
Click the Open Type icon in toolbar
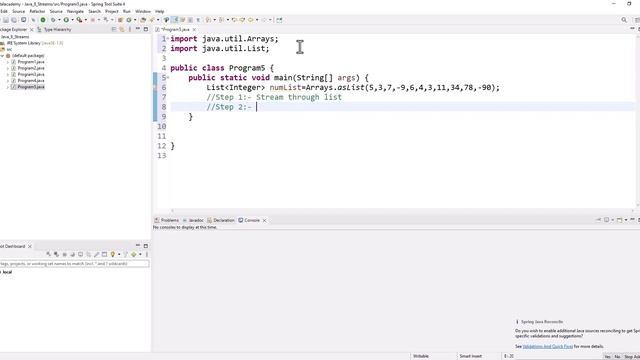143,20
